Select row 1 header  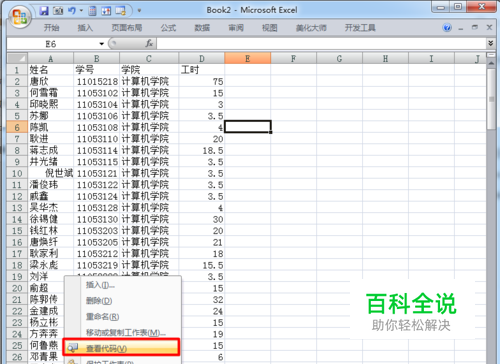coord(17,70)
